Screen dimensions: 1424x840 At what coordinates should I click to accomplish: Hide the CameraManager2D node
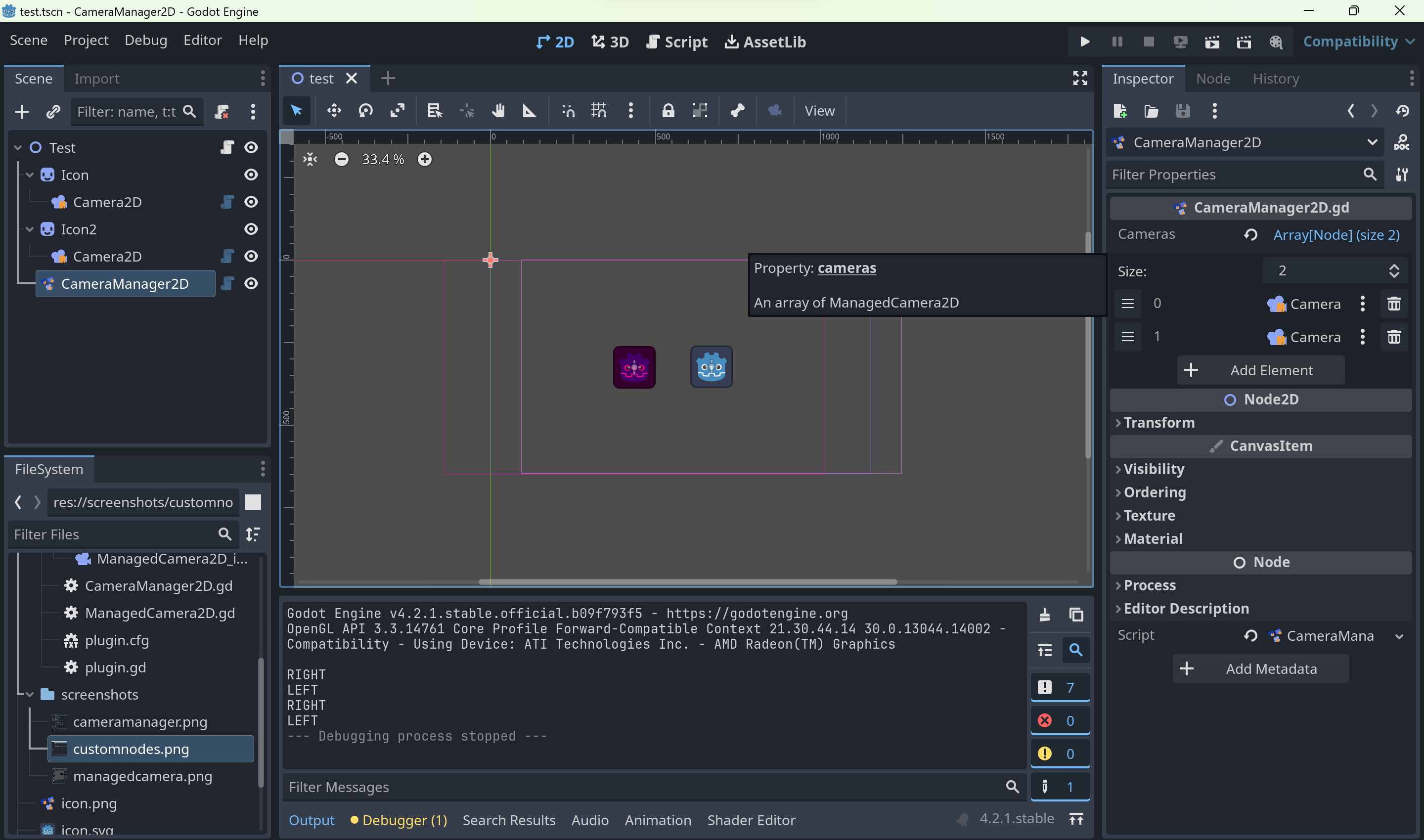[251, 284]
